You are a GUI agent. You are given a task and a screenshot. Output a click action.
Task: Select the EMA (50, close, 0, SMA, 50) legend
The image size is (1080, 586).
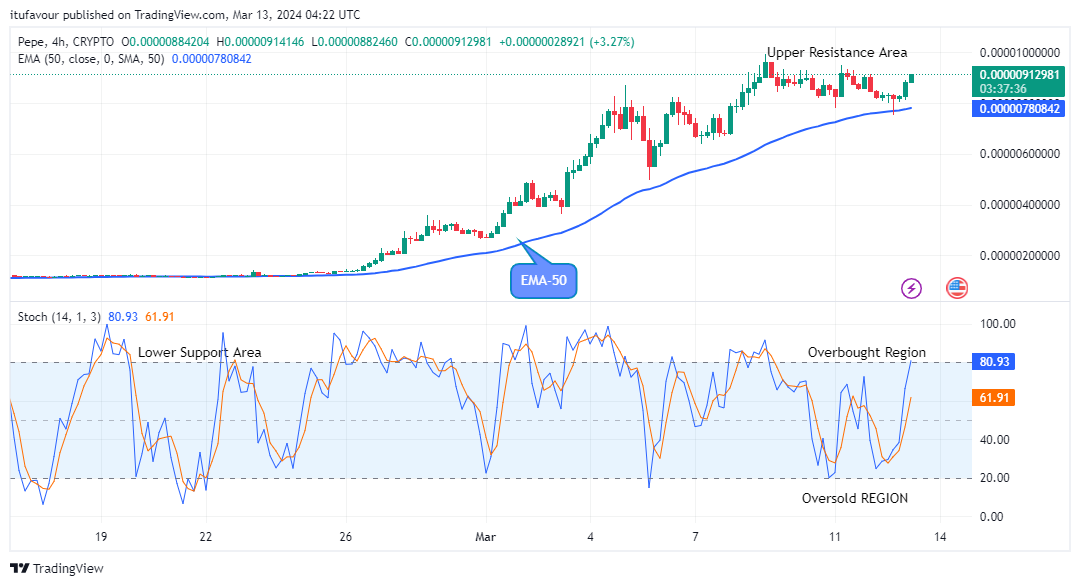91,59
